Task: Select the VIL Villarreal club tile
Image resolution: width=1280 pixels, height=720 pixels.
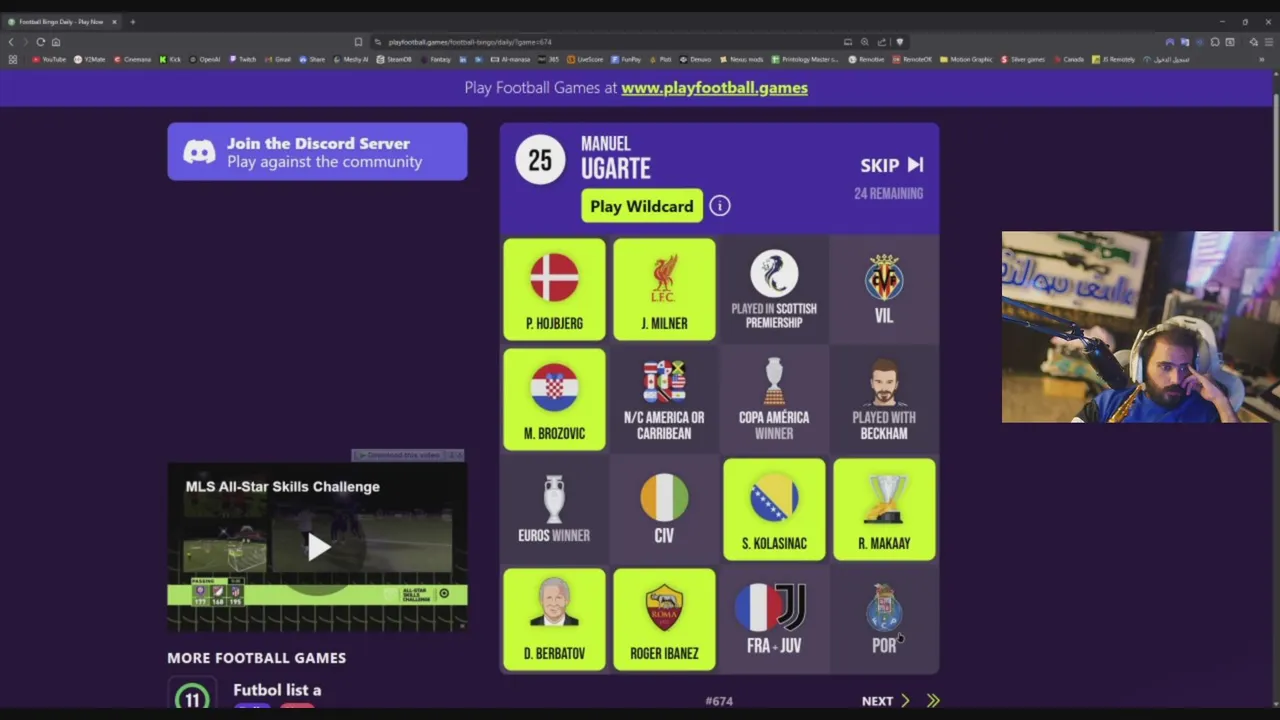Action: (884, 290)
